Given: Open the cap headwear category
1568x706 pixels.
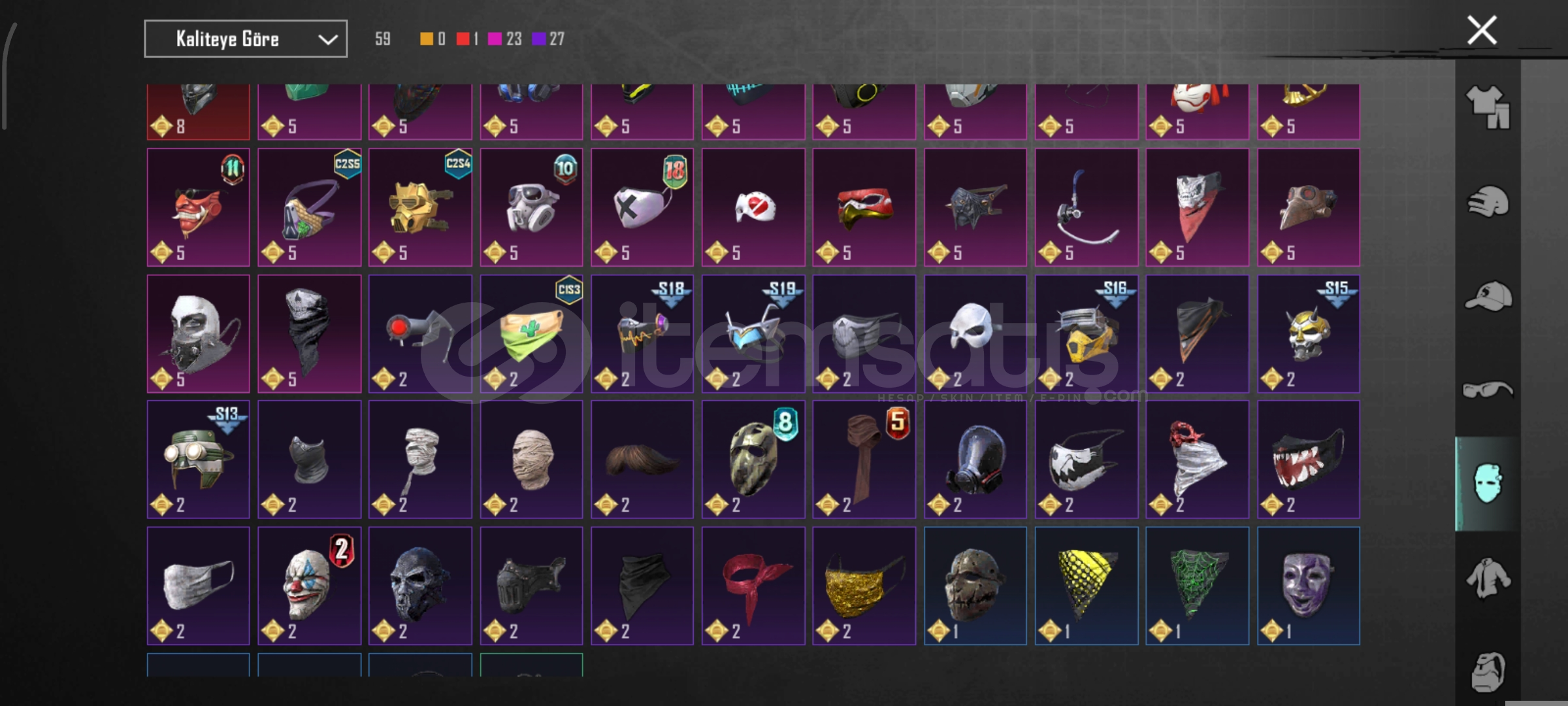Looking at the screenshot, I should coord(1488,295).
